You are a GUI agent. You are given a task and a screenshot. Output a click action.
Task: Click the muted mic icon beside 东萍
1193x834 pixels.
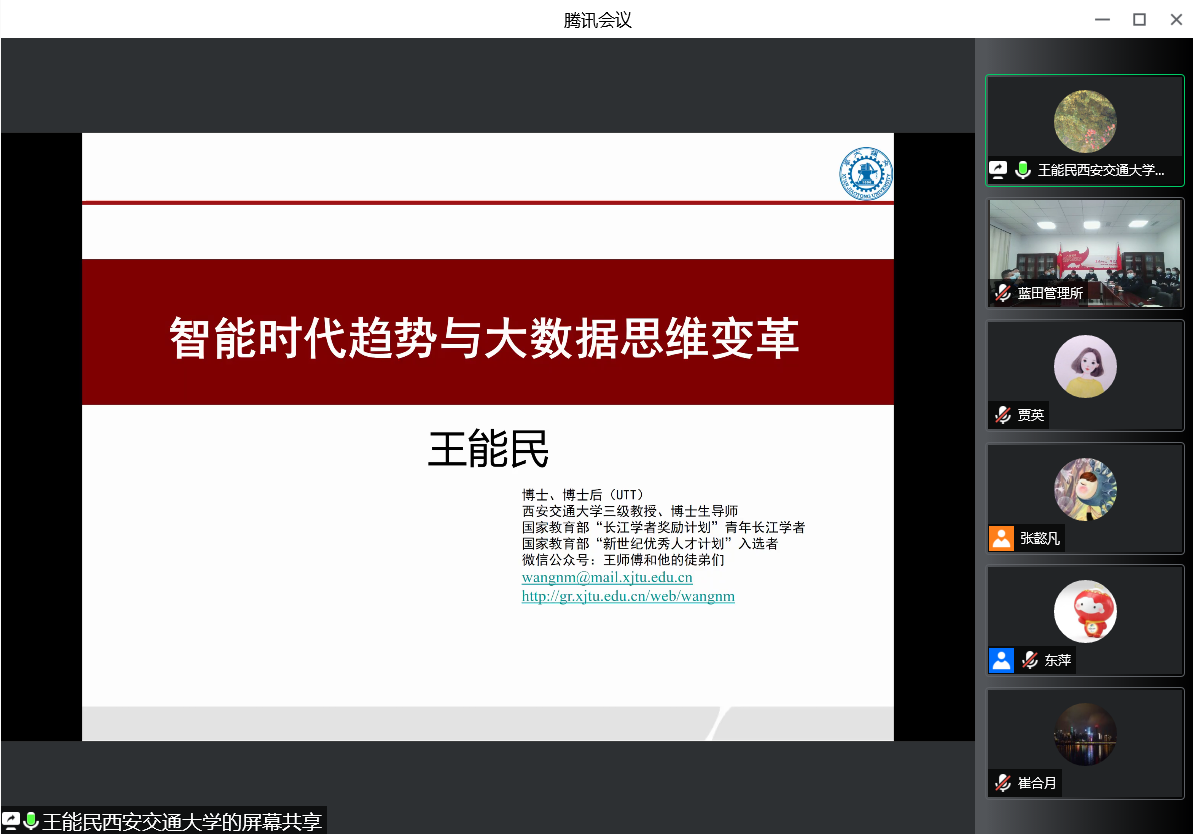pos(1029,660)
